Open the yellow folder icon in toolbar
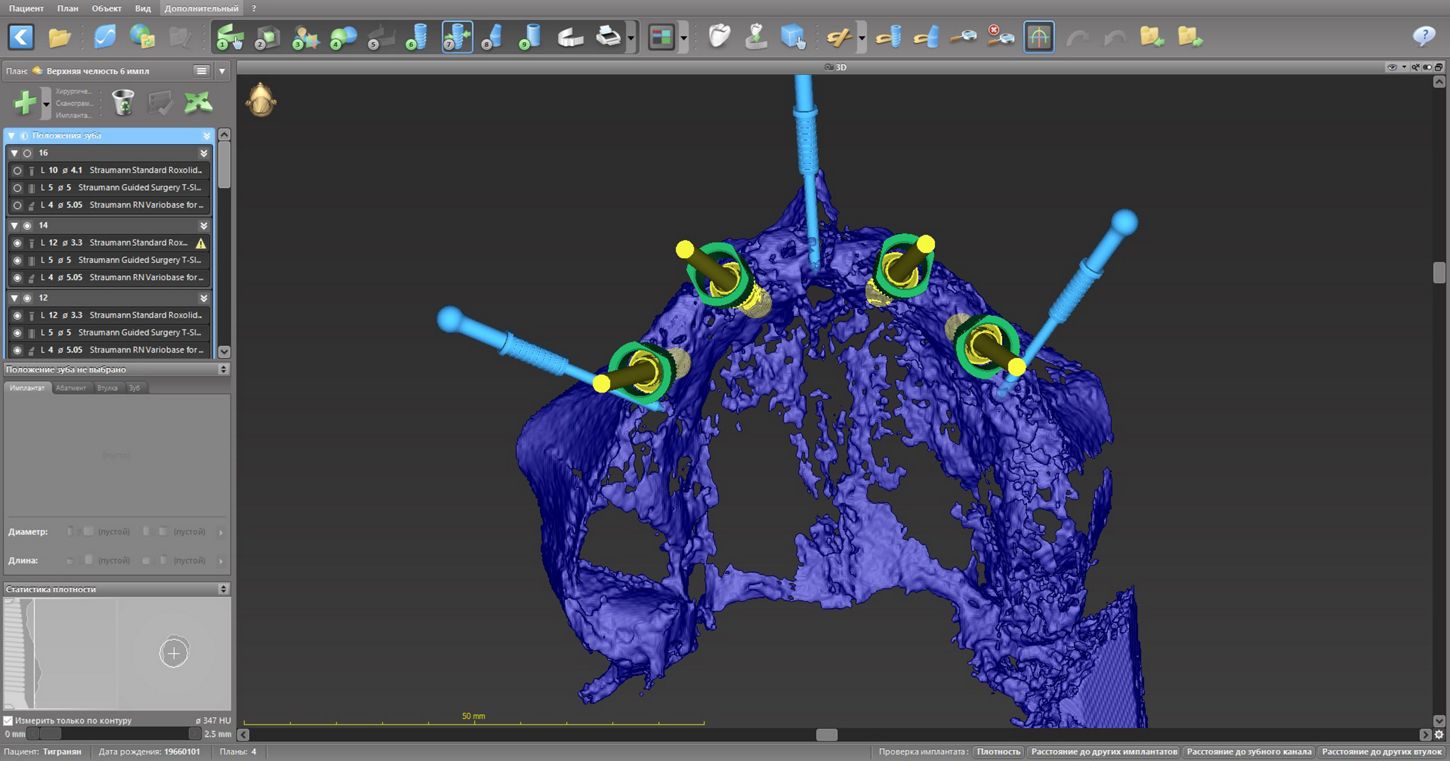 point(60,37)
